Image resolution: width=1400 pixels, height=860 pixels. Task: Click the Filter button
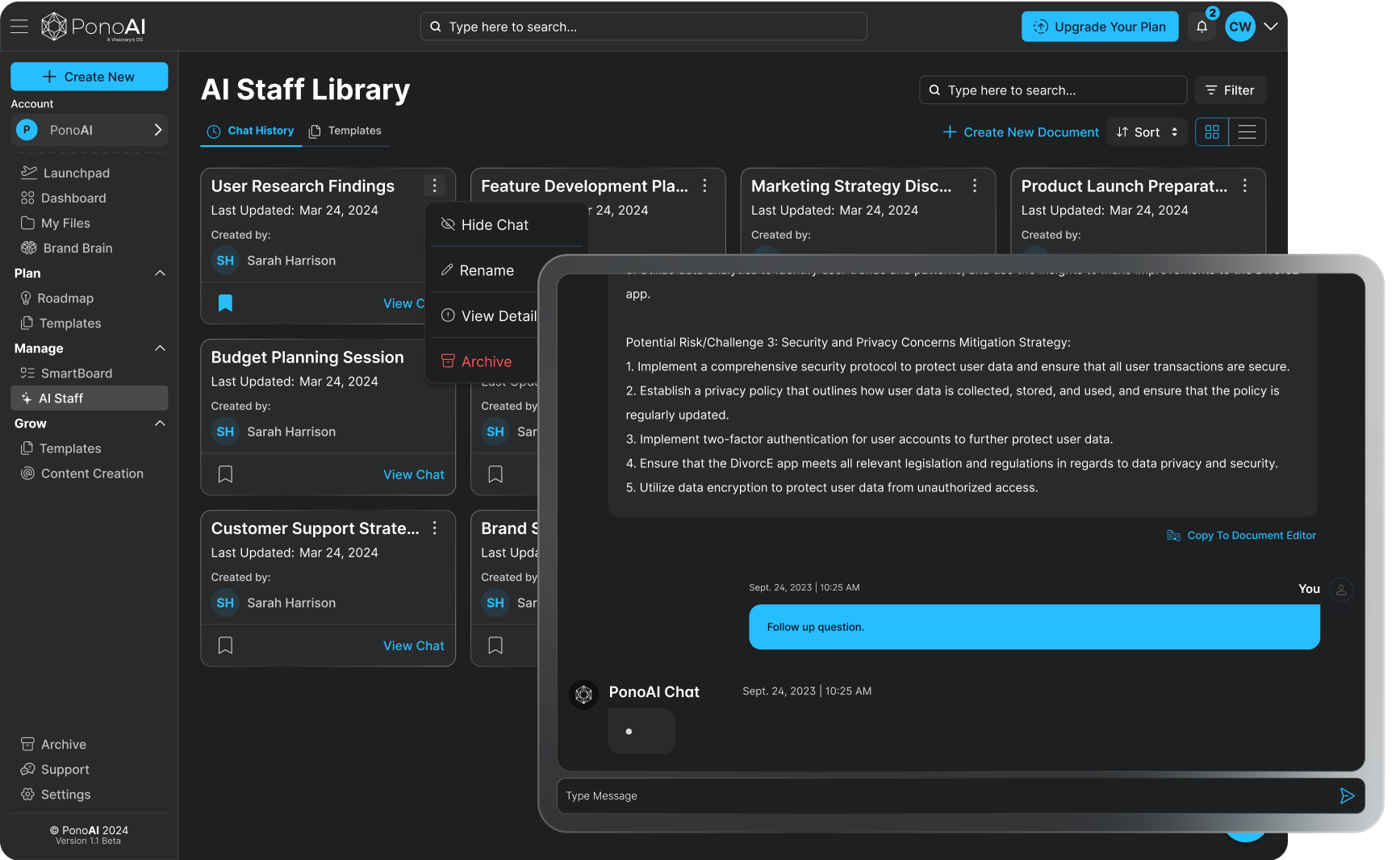coord(1230,90)
